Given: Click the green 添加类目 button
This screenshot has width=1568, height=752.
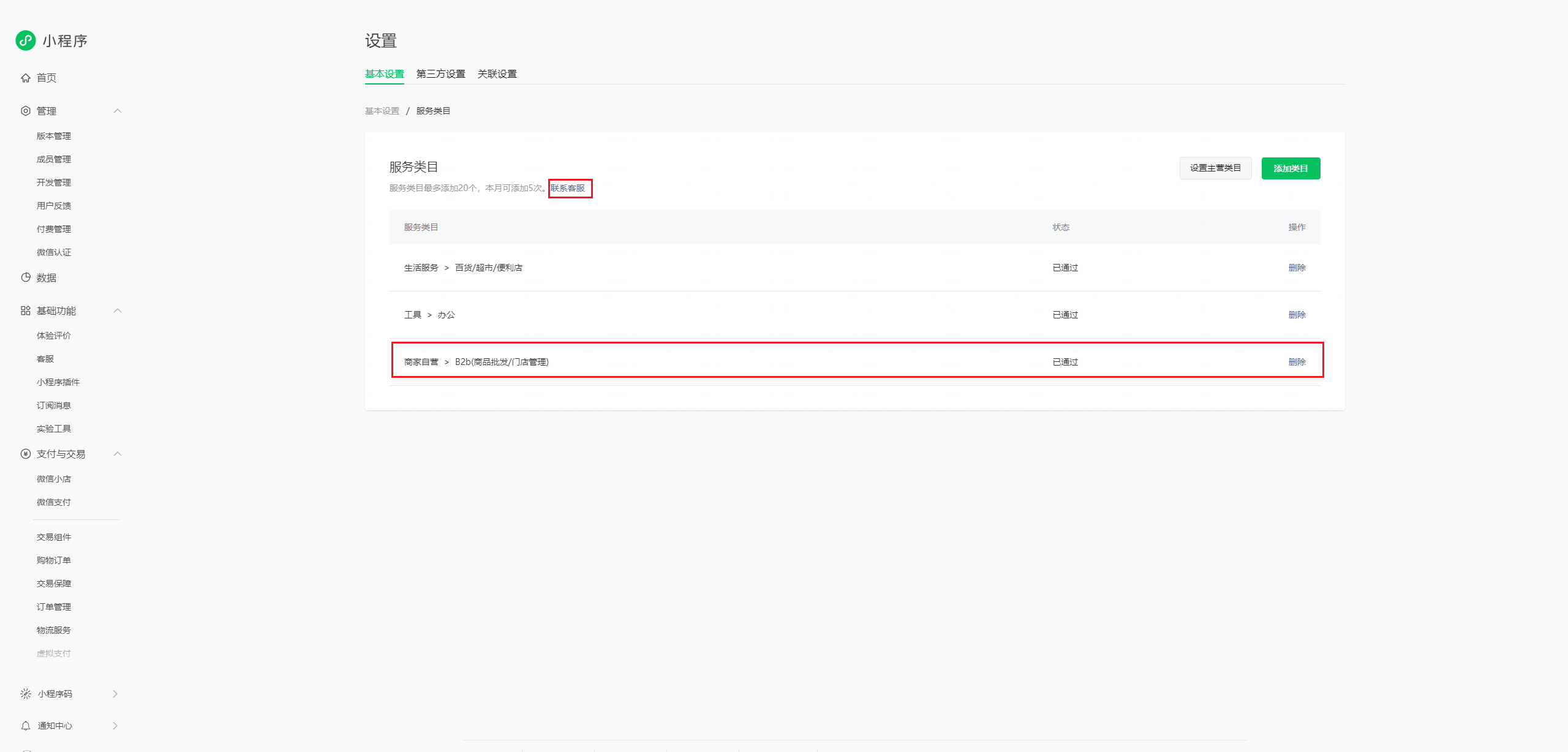Looking at the screenshot, I should 1291,168.
